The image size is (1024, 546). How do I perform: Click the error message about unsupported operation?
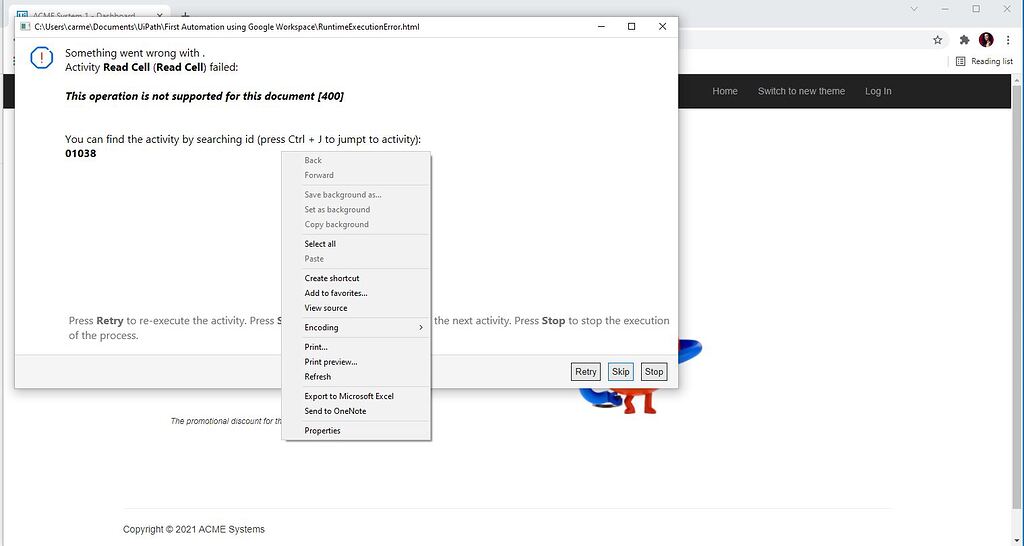tap(204, 96)
